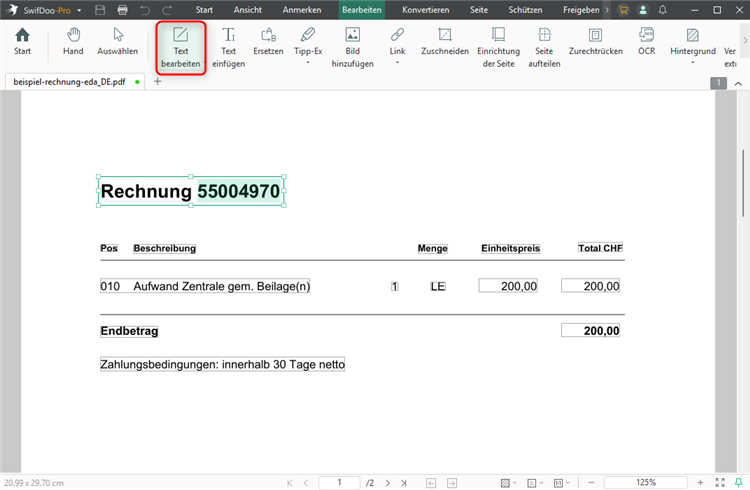Click the page count badge 1
This screenshot has height=490, width=750.
718,83
